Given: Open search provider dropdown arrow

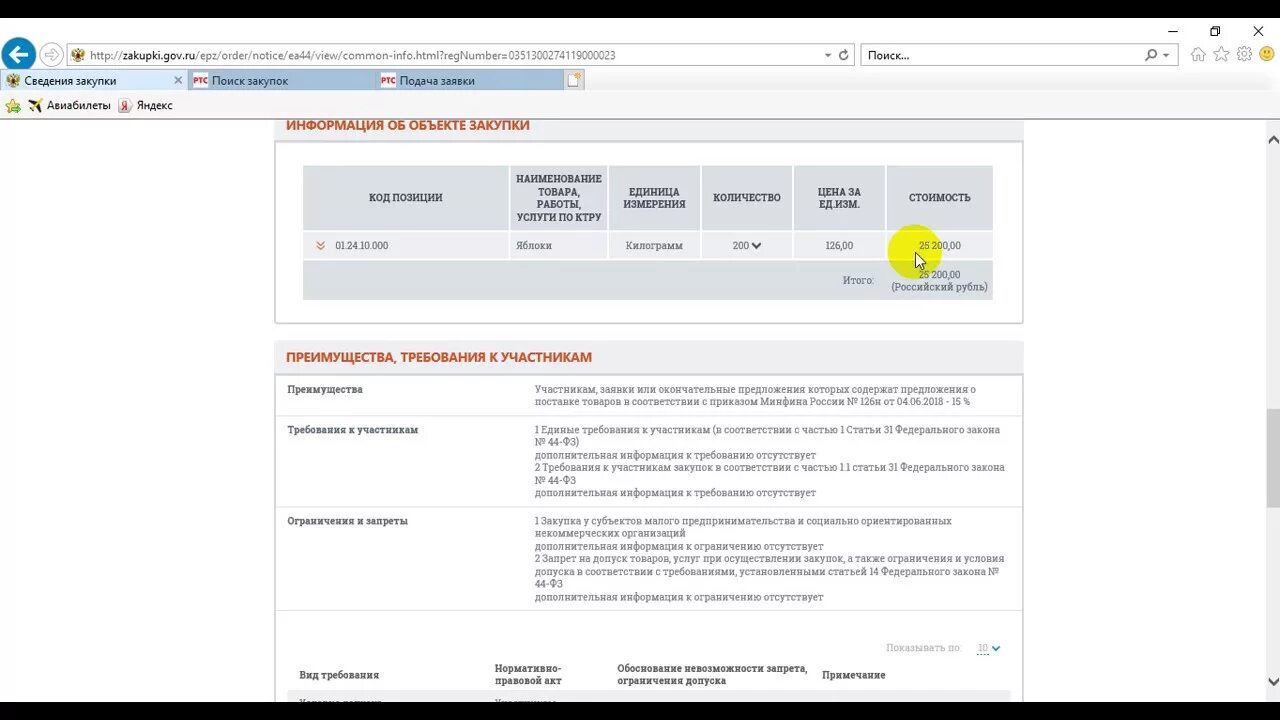Looking at the screenshot, I should (x=1166, y=55).
